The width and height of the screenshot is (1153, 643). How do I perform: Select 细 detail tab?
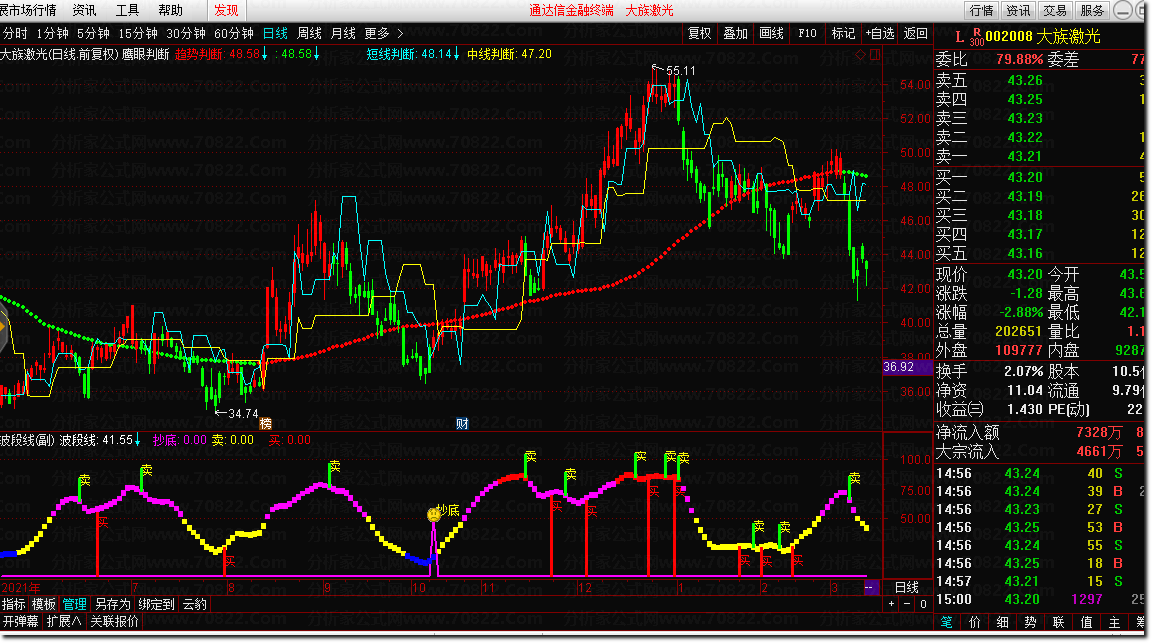tap(1003, 622)
